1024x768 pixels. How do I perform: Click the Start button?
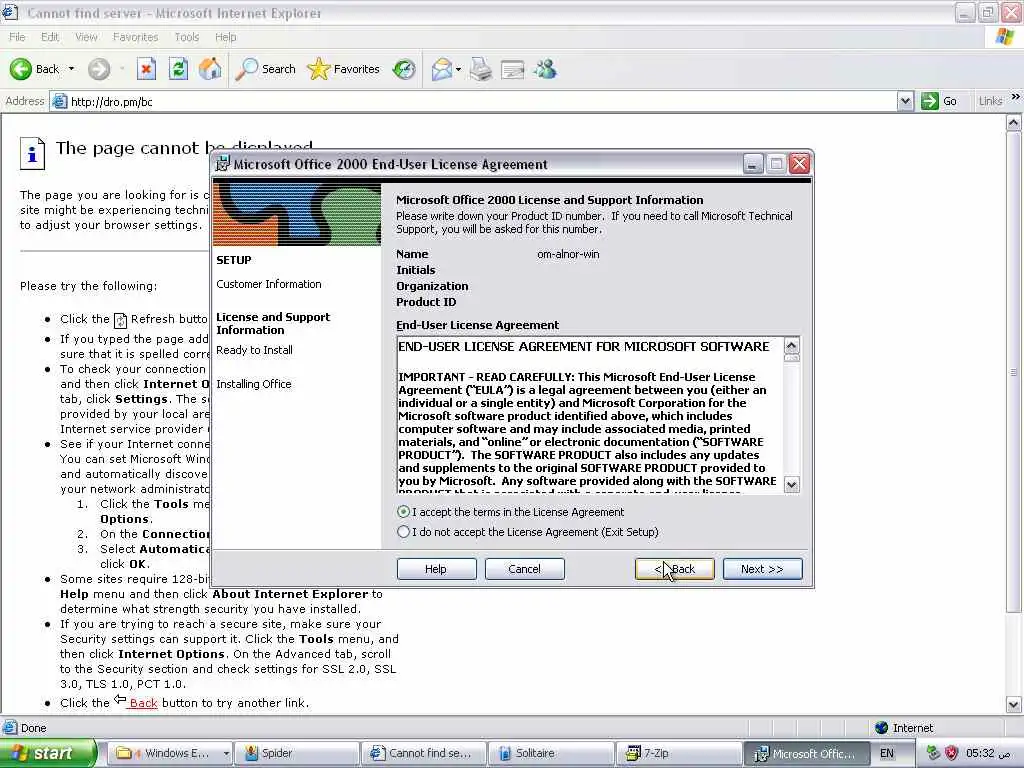tap(48, 753)
